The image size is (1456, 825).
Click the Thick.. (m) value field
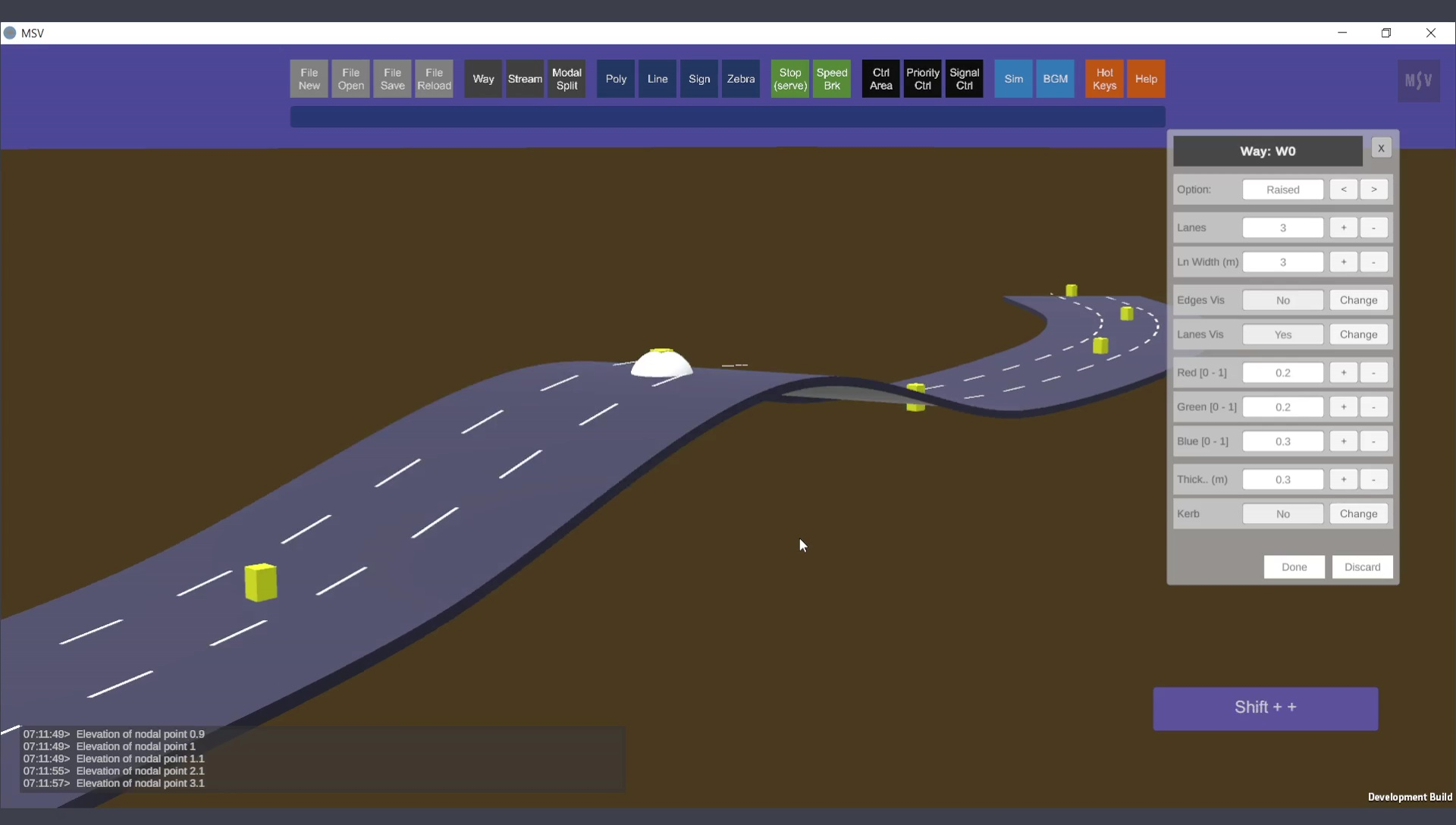pos(1282,480)
